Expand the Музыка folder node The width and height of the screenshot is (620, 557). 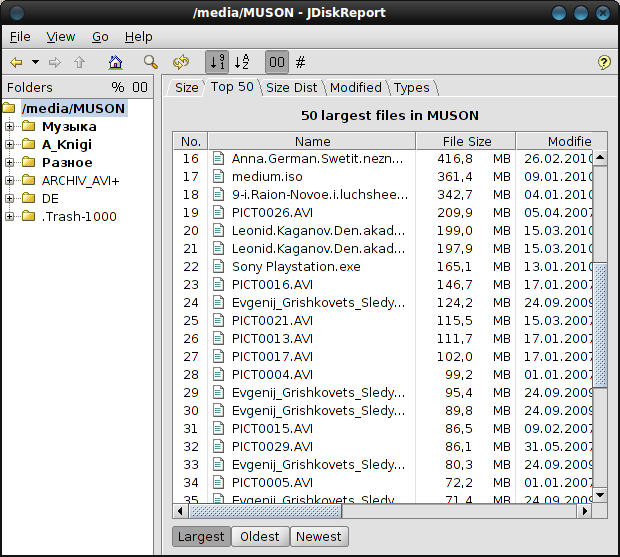coord(9,127)
